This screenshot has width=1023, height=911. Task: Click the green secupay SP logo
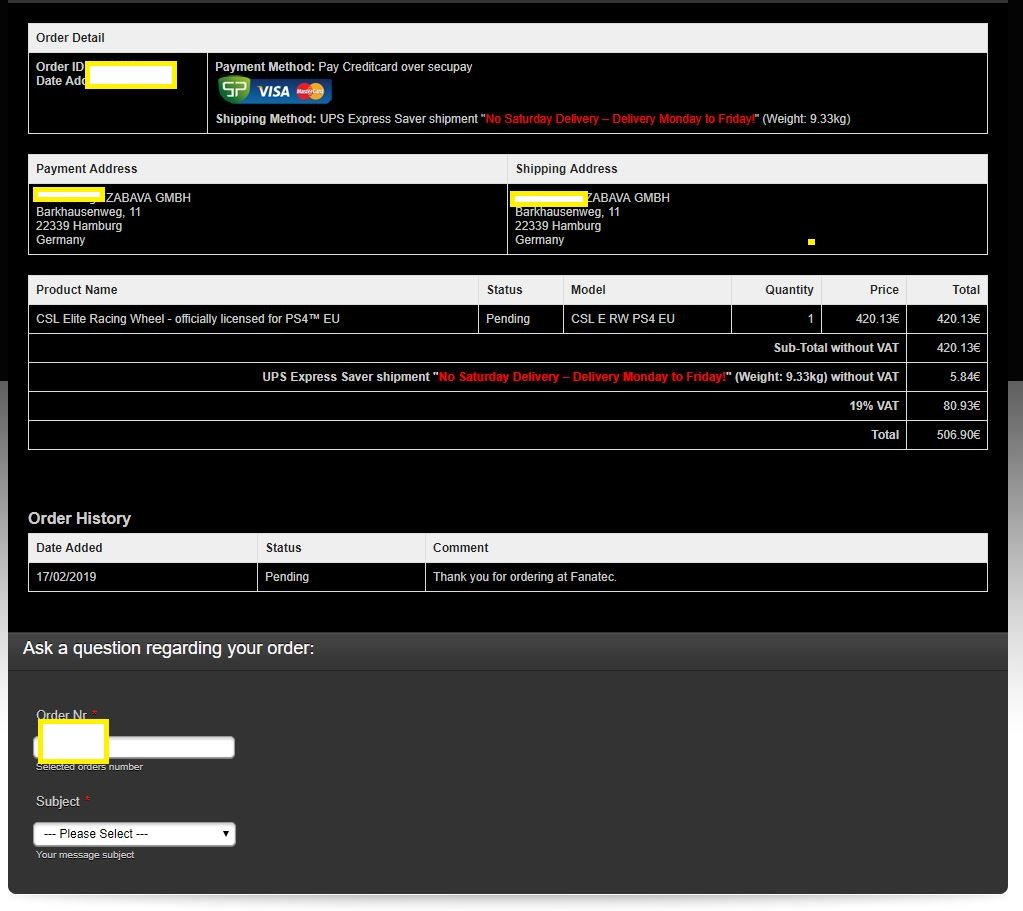click(234, 91)
